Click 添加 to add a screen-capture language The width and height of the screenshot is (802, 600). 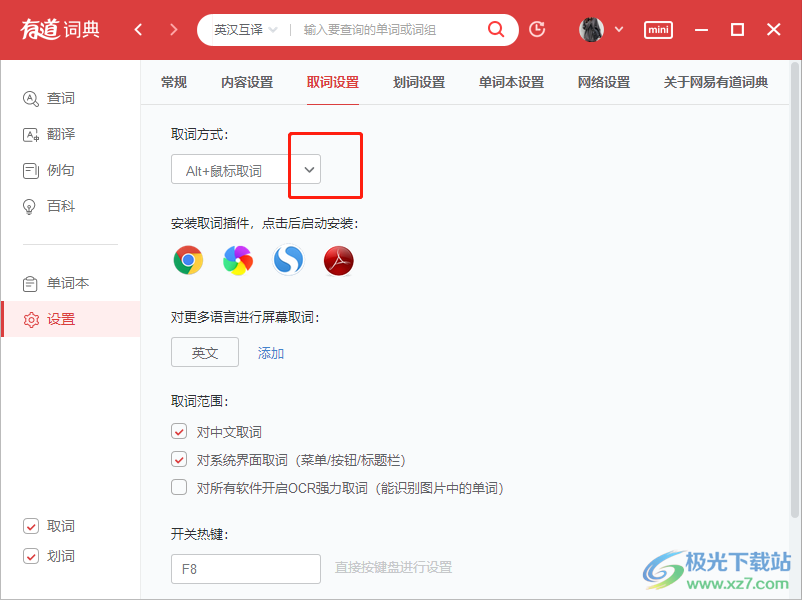(270, 352)
